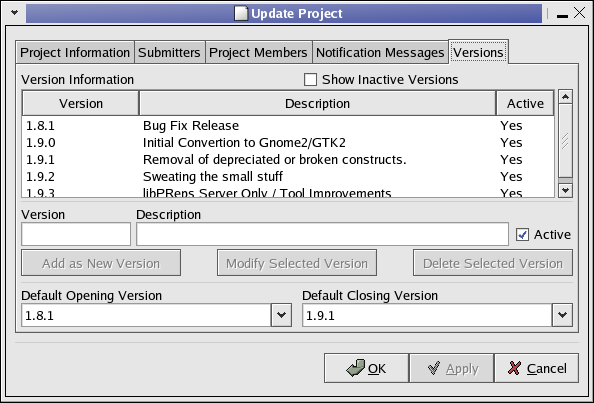Select version 1.9.0 row
This screenshot has height=403, width=594.
tap(288, 142)
